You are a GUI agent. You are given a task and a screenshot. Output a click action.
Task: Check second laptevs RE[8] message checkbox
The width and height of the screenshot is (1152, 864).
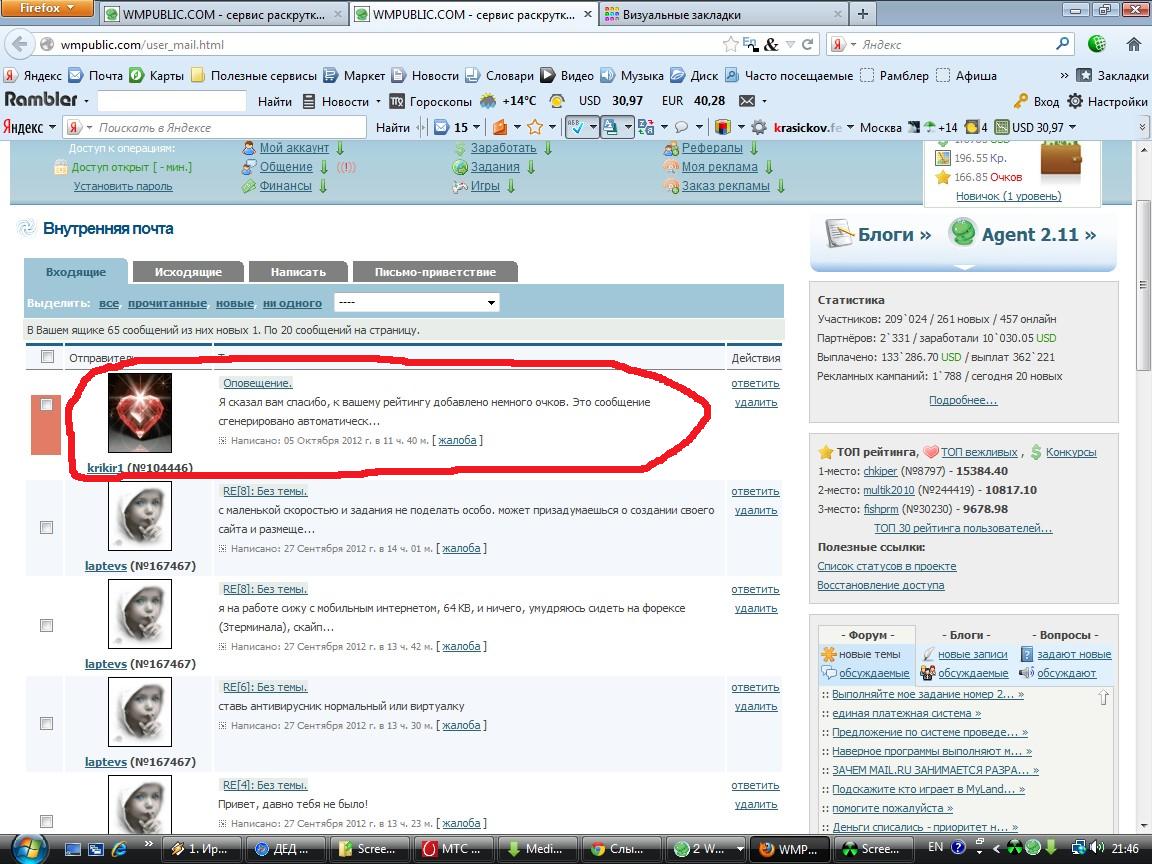(x=46, y=625)
